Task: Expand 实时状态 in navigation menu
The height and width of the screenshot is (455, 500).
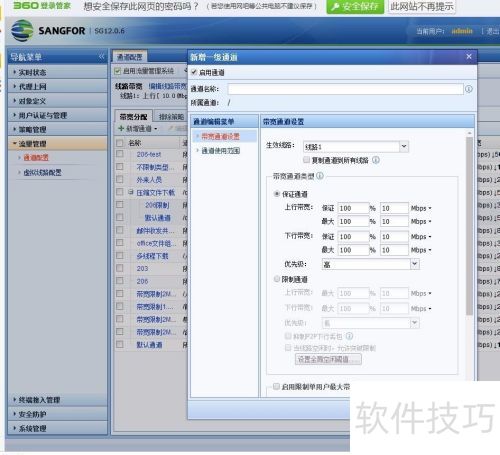Action: (x=57, y=72)
